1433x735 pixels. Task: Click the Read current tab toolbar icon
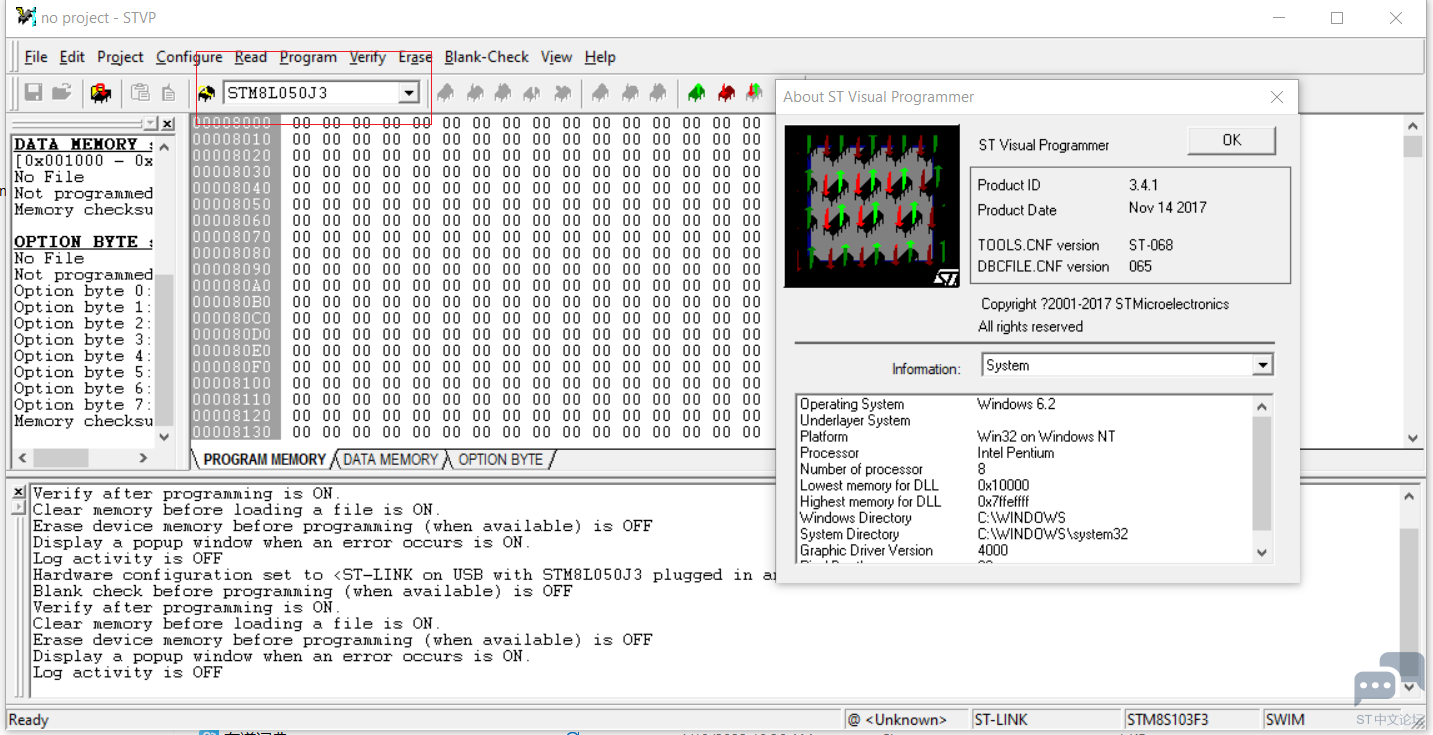446,93
